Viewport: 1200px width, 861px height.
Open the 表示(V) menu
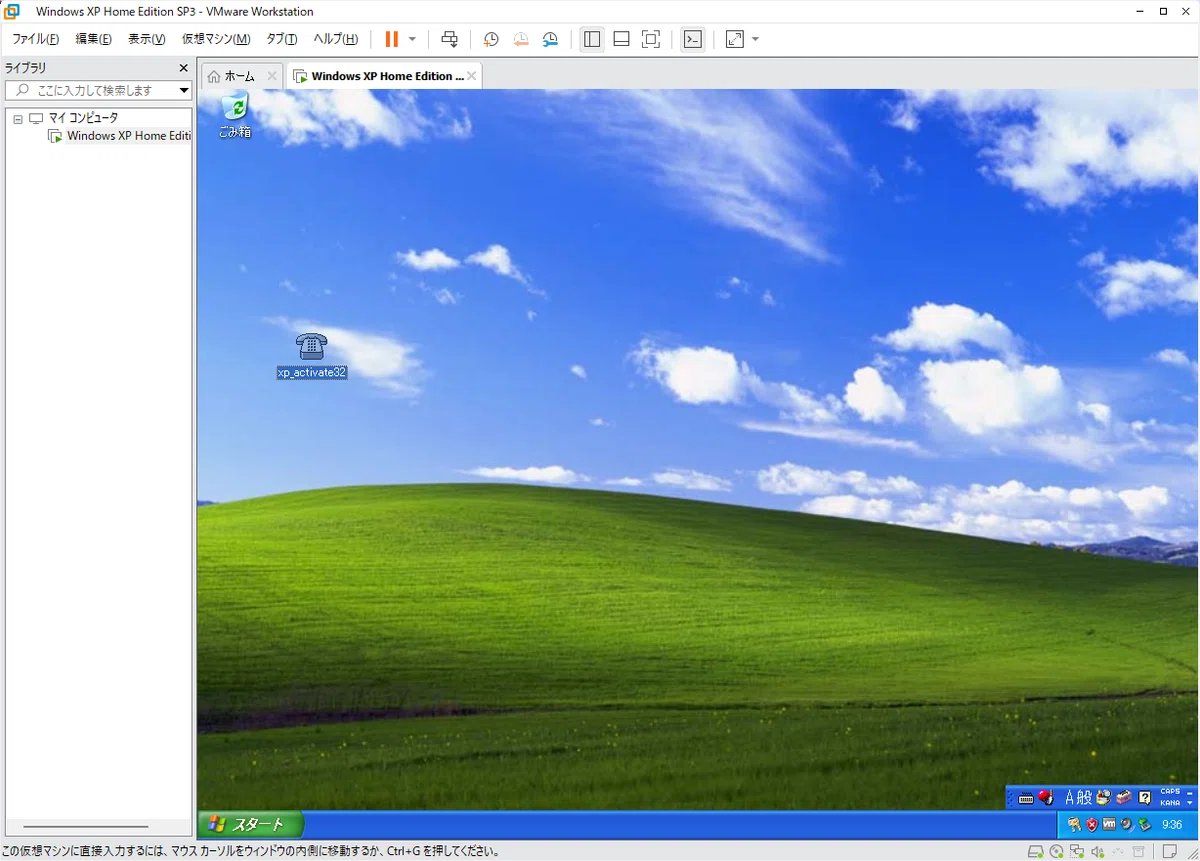coord(146,39)
